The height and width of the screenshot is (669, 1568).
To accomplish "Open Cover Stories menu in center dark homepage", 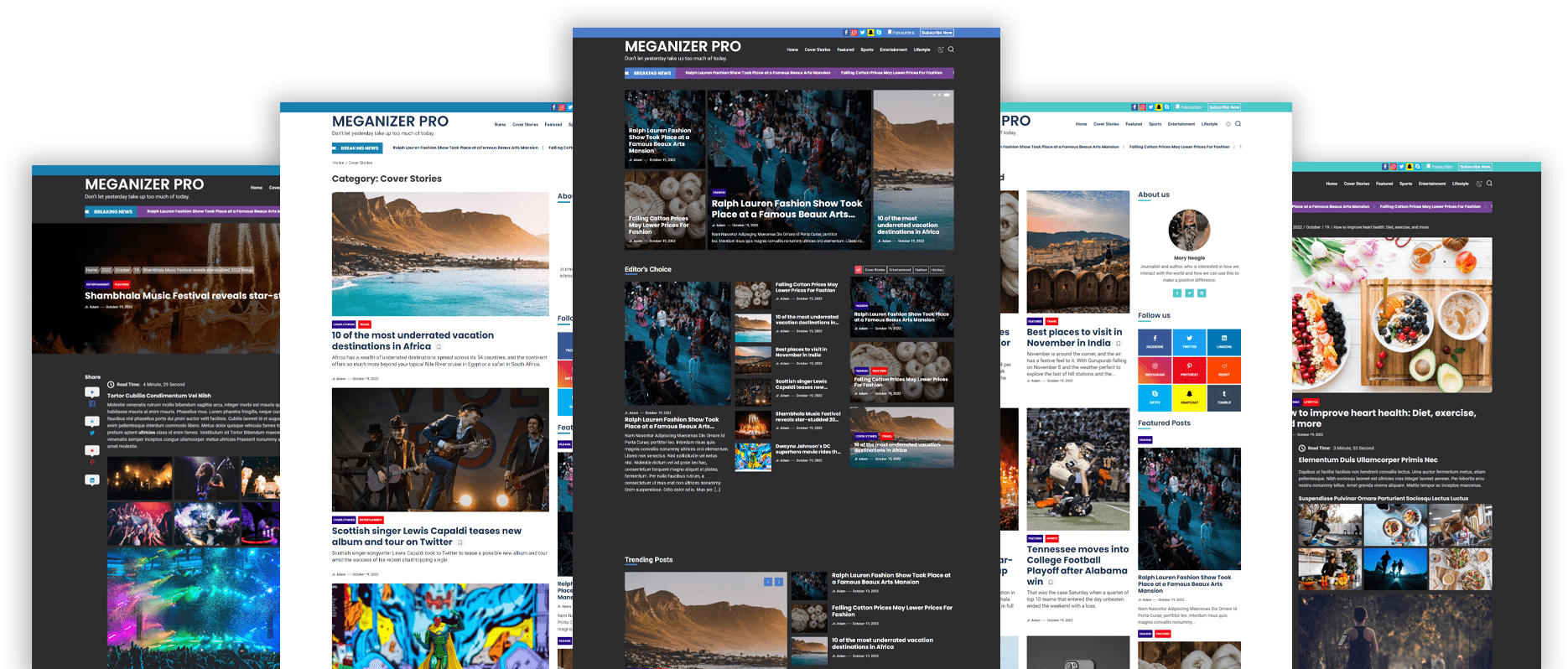I will pyautogui.click(x=818, y=49).
